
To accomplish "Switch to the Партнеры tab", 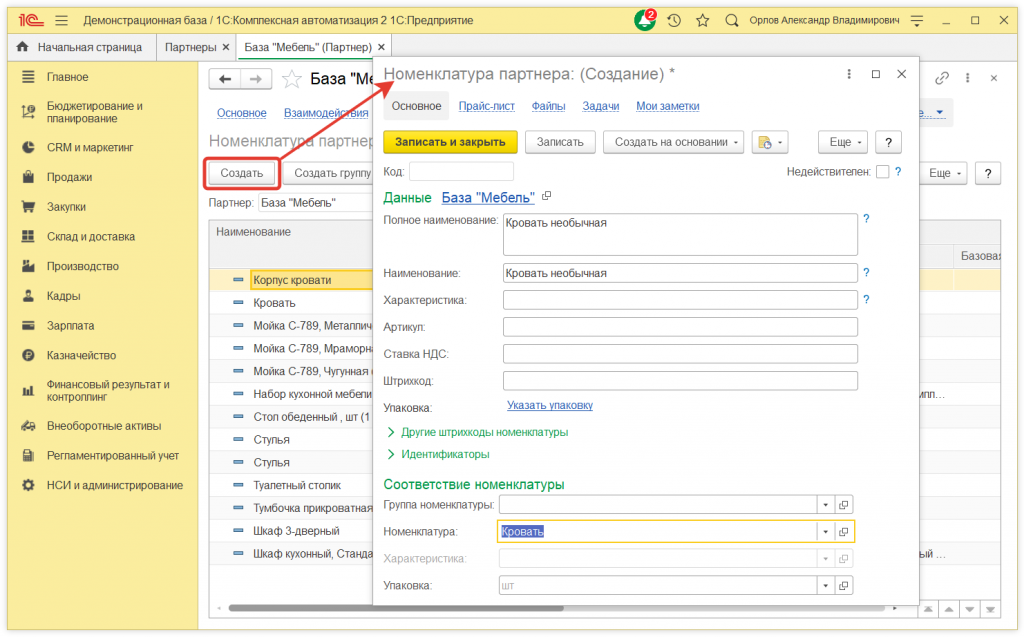I will 190,47.
